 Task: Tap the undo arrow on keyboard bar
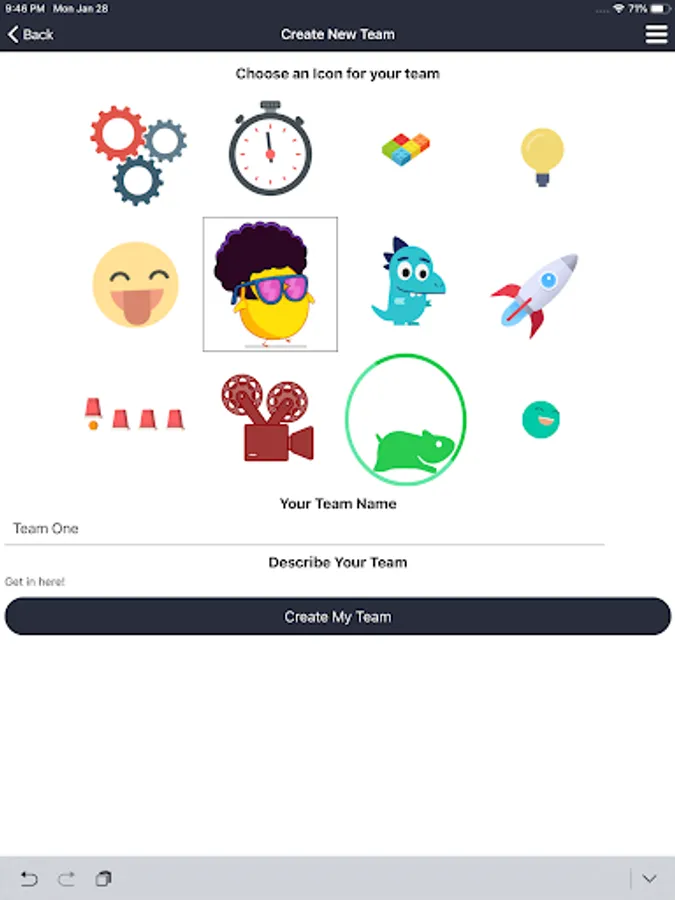point(29,879)
